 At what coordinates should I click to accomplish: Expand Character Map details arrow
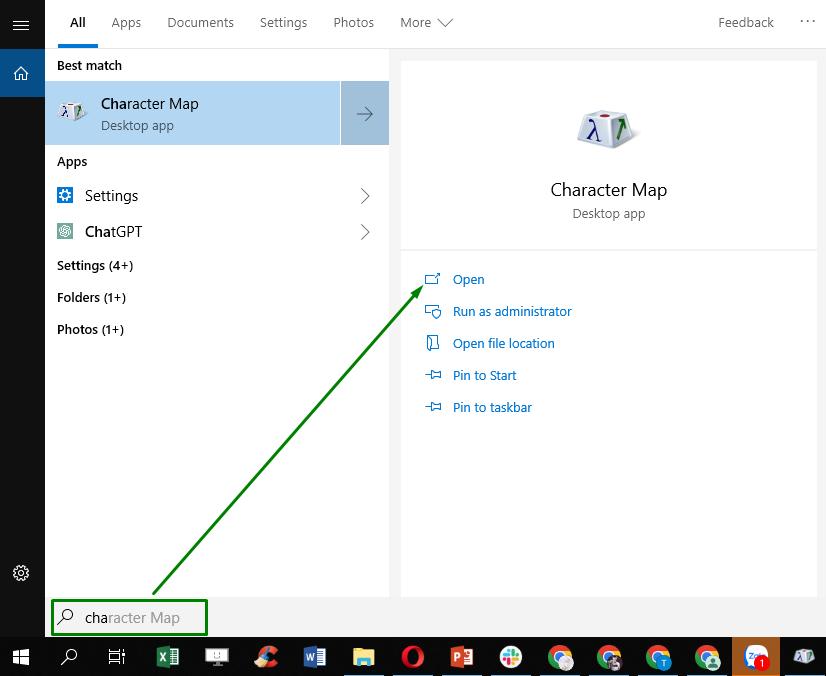pos(365,113)
